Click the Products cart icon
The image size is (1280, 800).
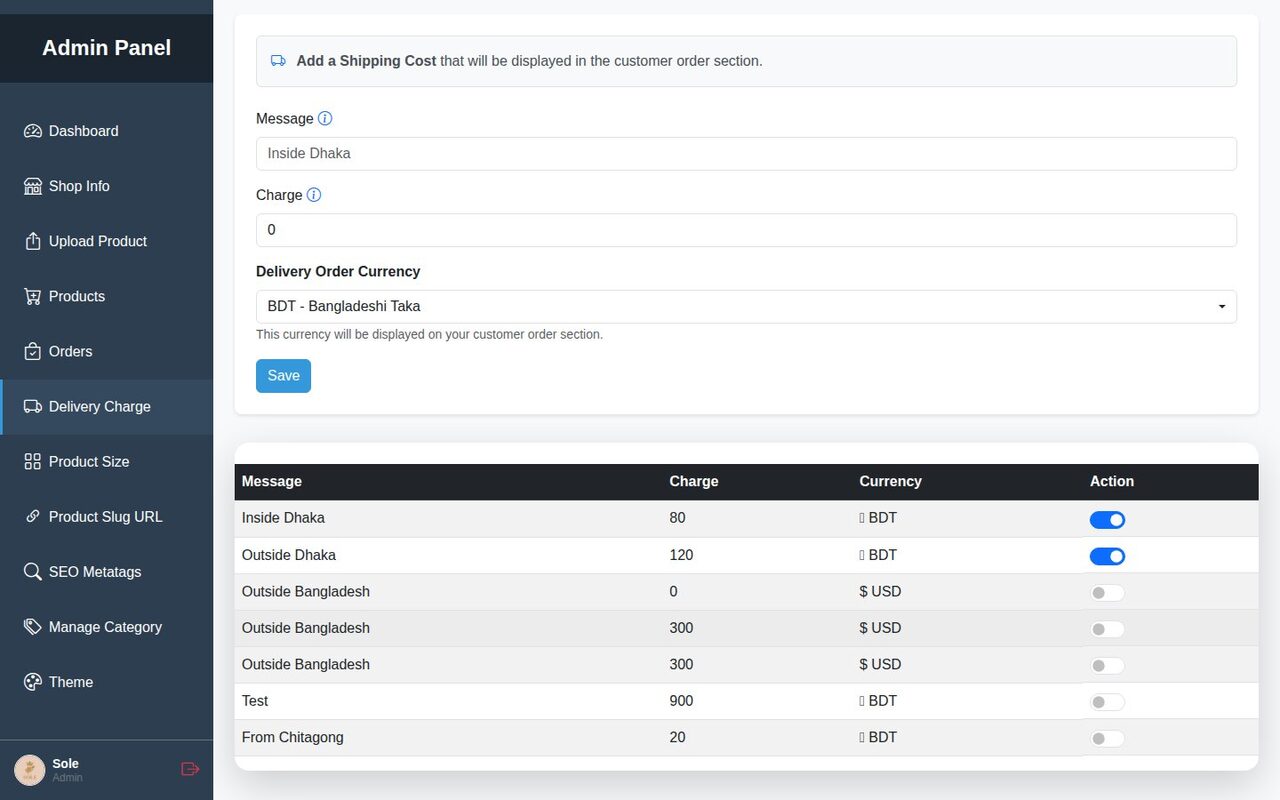(32, 296)
